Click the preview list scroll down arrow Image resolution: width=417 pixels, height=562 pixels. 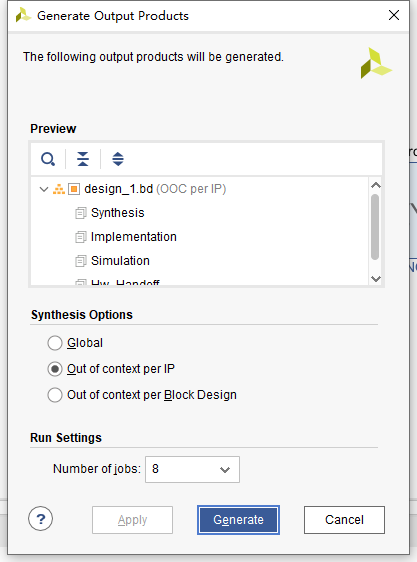click(375, 278)
